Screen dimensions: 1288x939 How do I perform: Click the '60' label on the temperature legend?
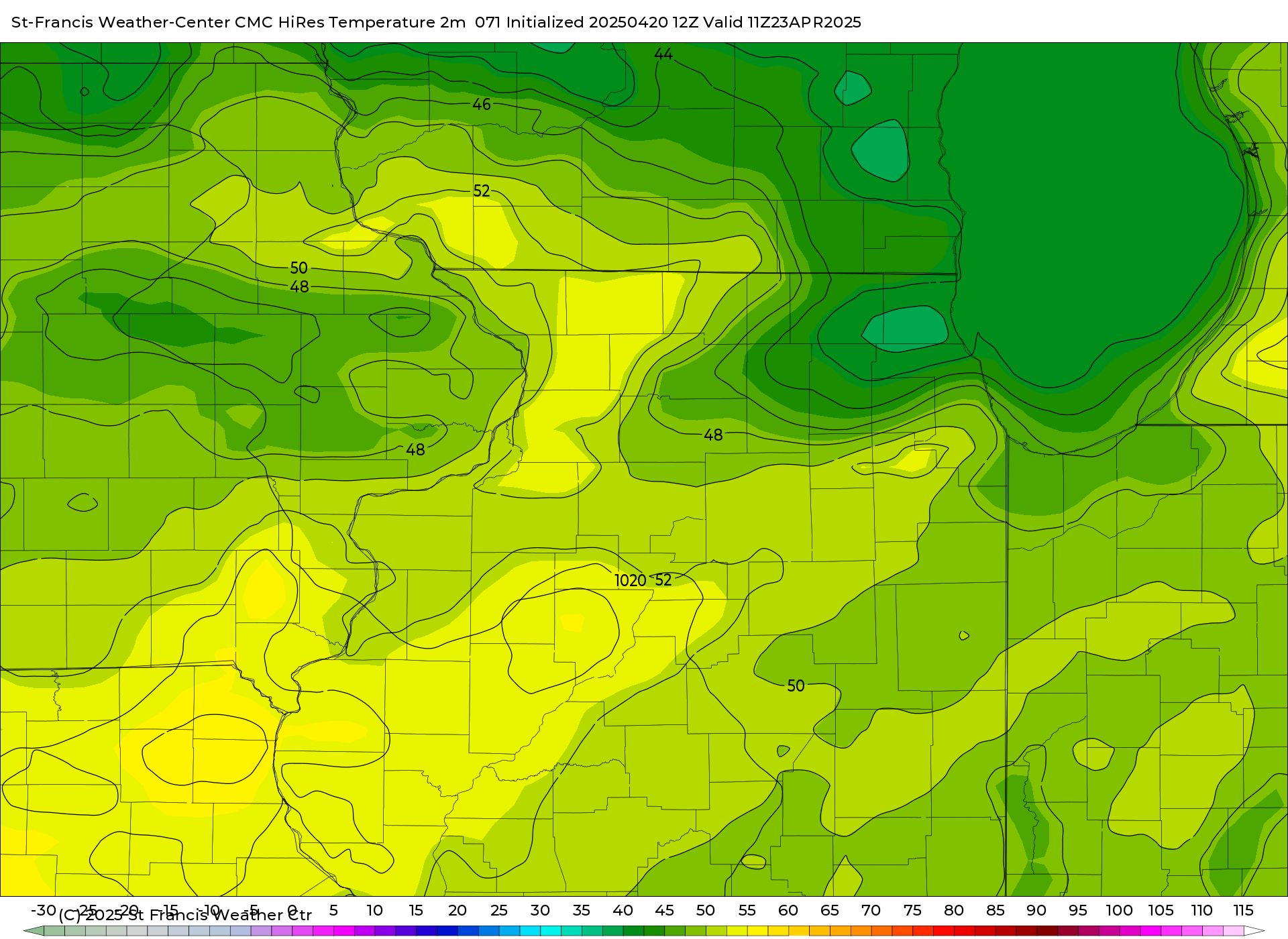pos(788,911)
